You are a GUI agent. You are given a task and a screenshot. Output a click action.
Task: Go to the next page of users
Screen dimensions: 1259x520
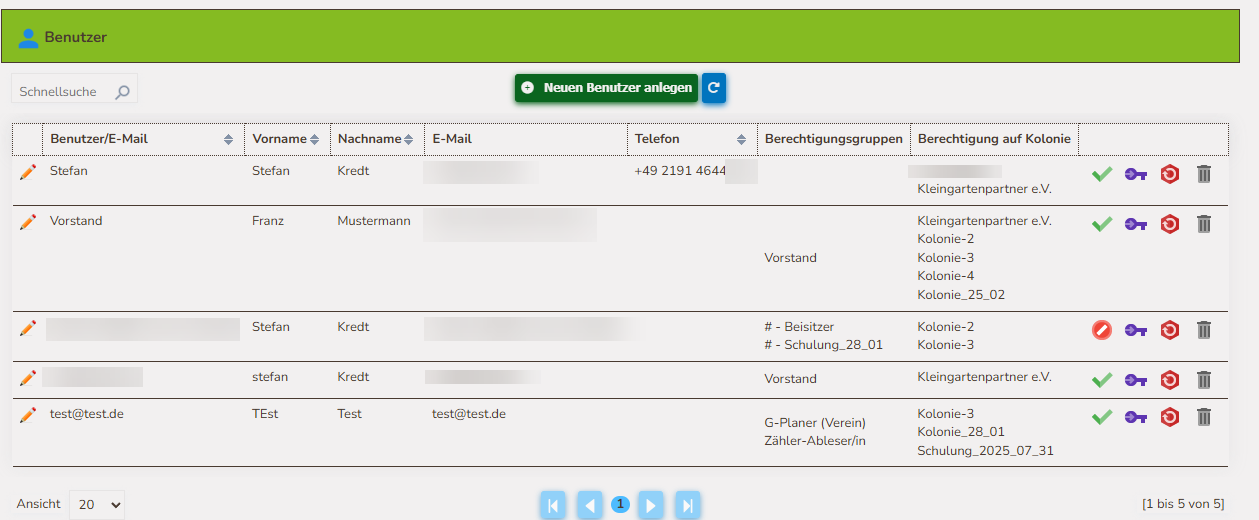click(x=651, y=505)
